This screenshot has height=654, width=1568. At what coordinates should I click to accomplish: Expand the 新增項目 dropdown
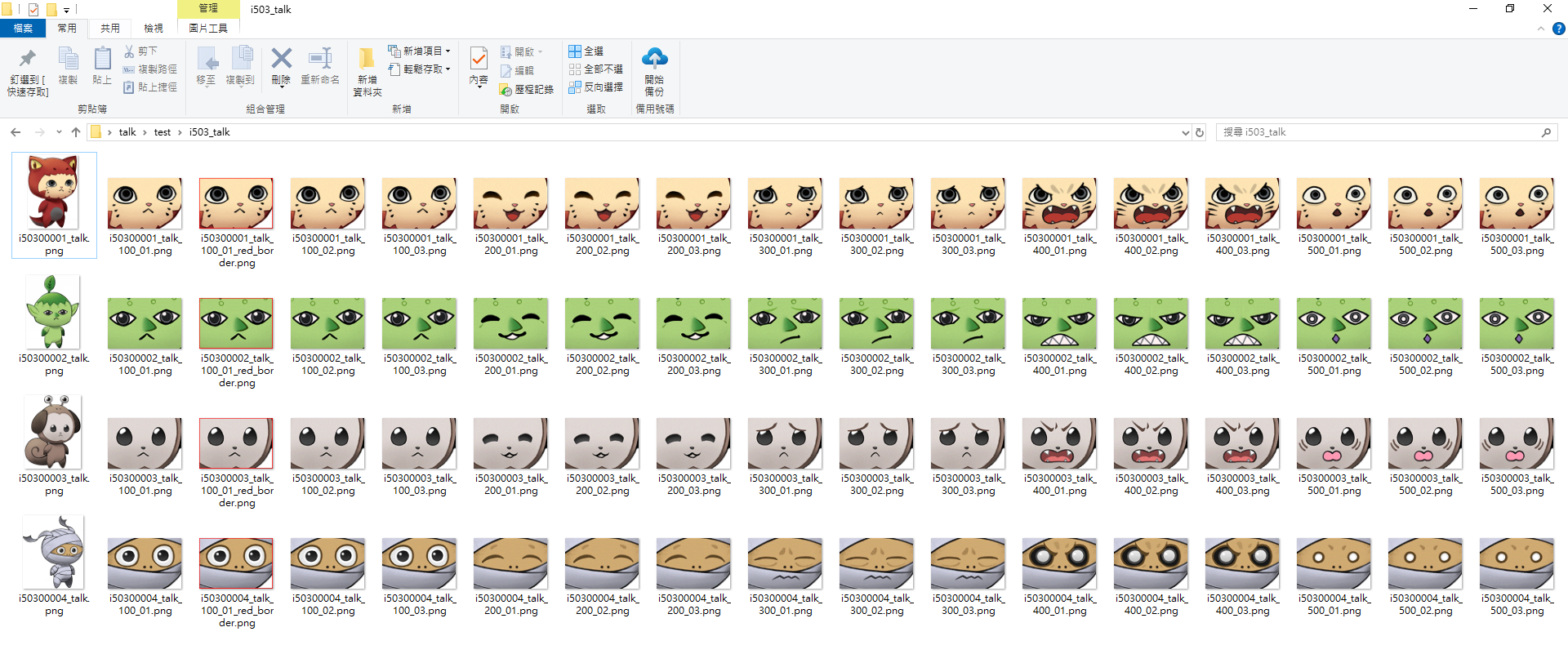coord(420,51)
